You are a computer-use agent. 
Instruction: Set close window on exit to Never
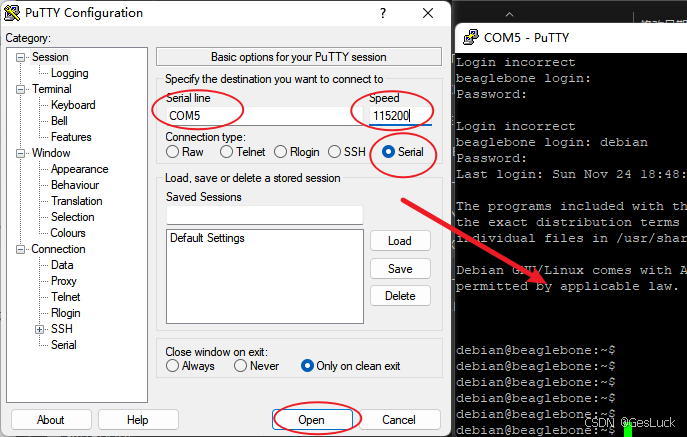pyautogui.click(x=241, y=366)
